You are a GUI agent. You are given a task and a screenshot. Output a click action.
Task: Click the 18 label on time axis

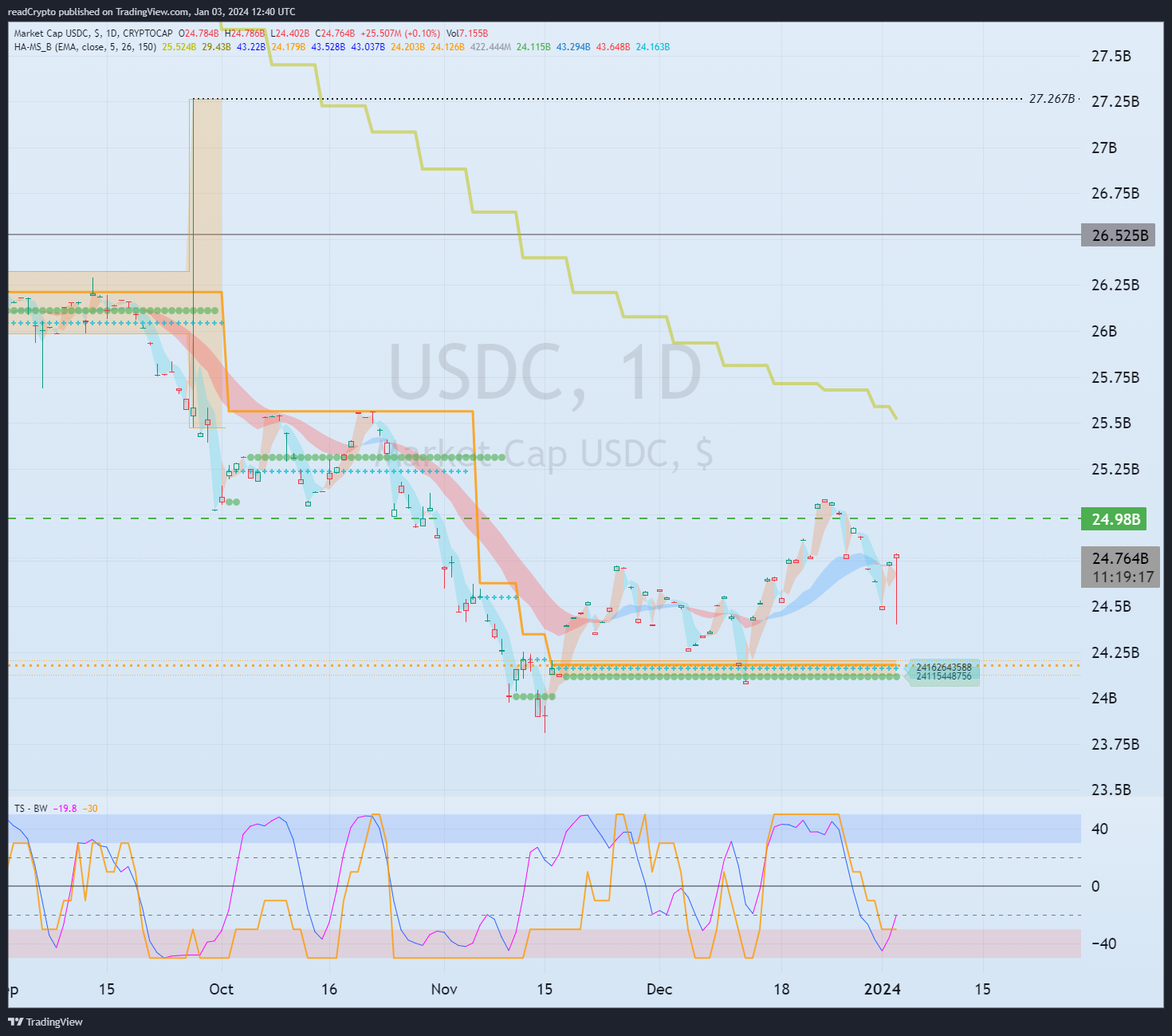point(781,989)
